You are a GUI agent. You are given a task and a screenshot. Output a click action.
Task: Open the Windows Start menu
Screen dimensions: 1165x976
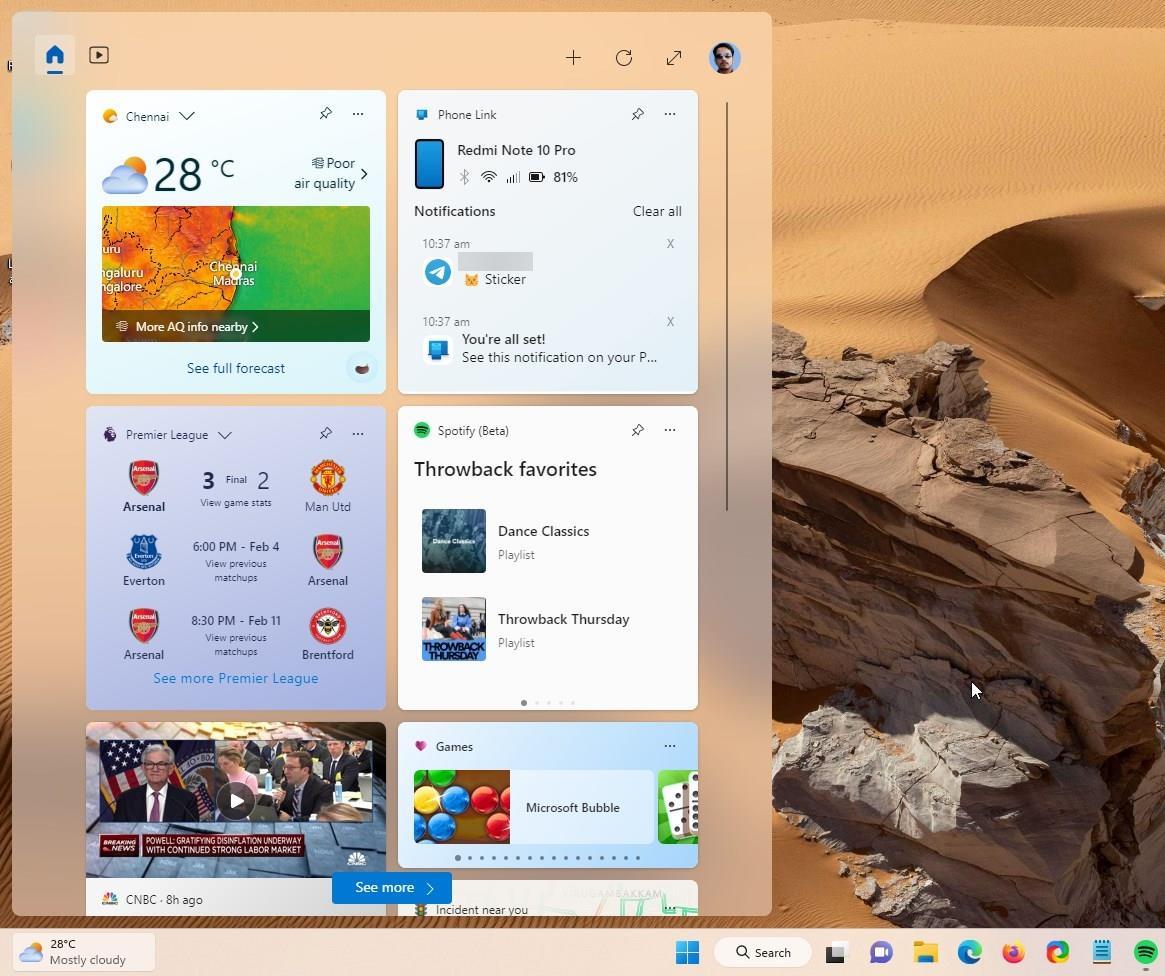pyautogui.click(x=687, y=952)
